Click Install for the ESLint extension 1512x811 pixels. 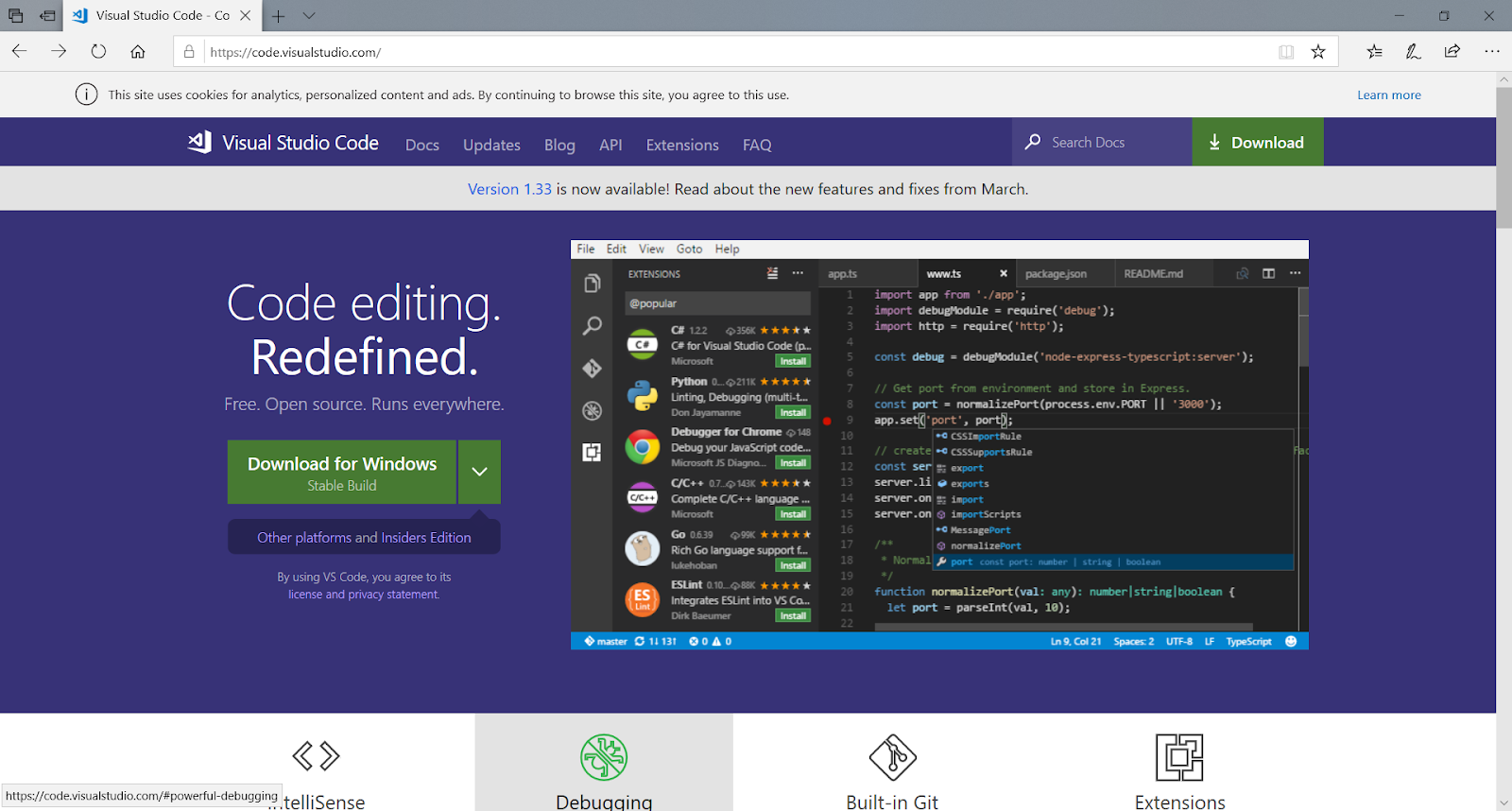click(x=793, y=615)
